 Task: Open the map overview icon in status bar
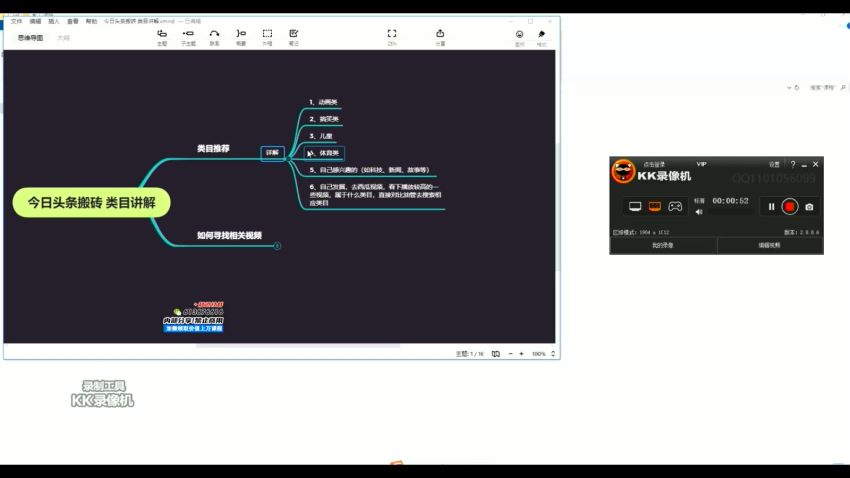click(x=495, y=354)
